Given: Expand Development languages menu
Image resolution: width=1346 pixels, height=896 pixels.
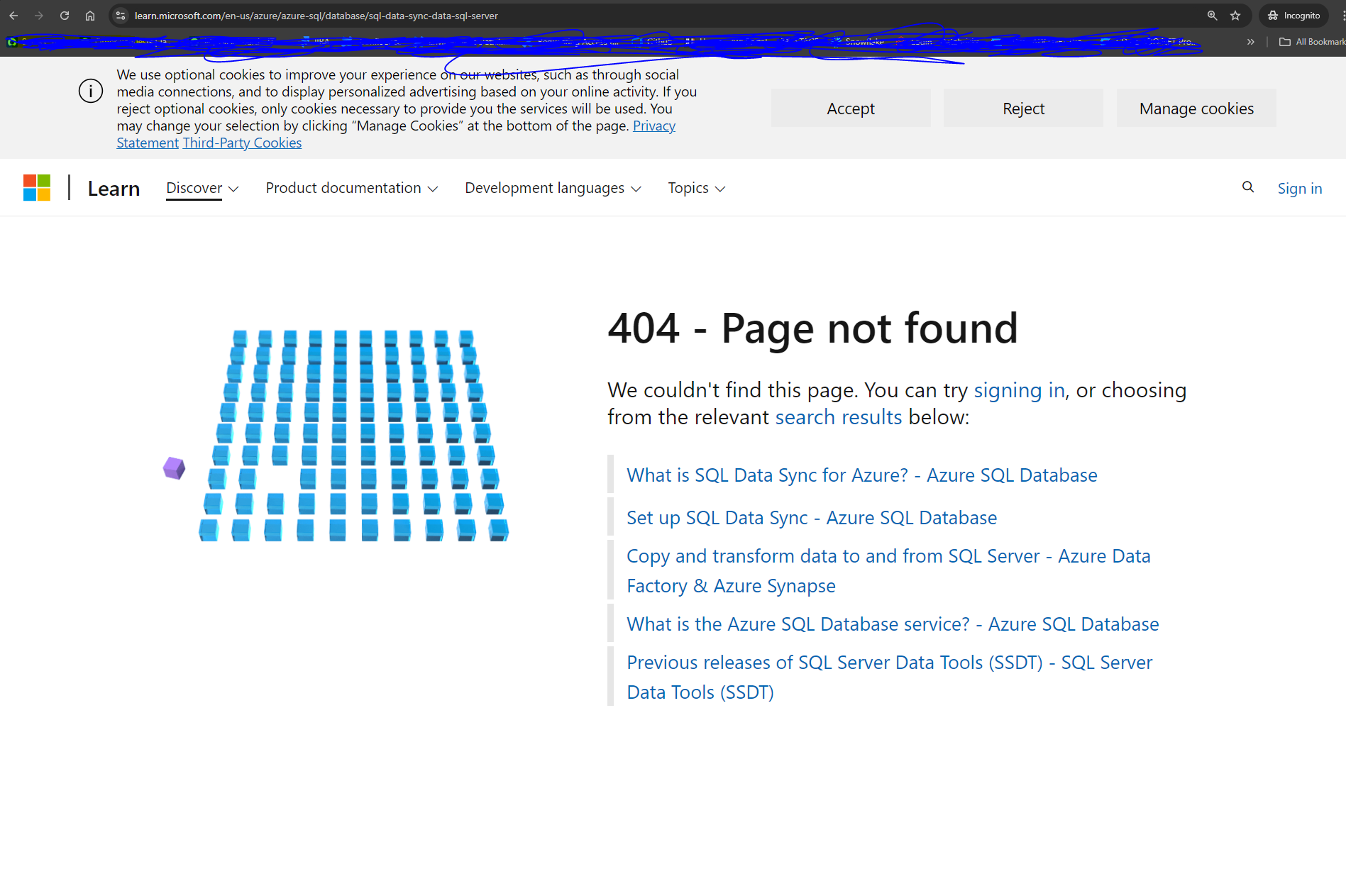Looking at the screenshot, I should [553, 188].
